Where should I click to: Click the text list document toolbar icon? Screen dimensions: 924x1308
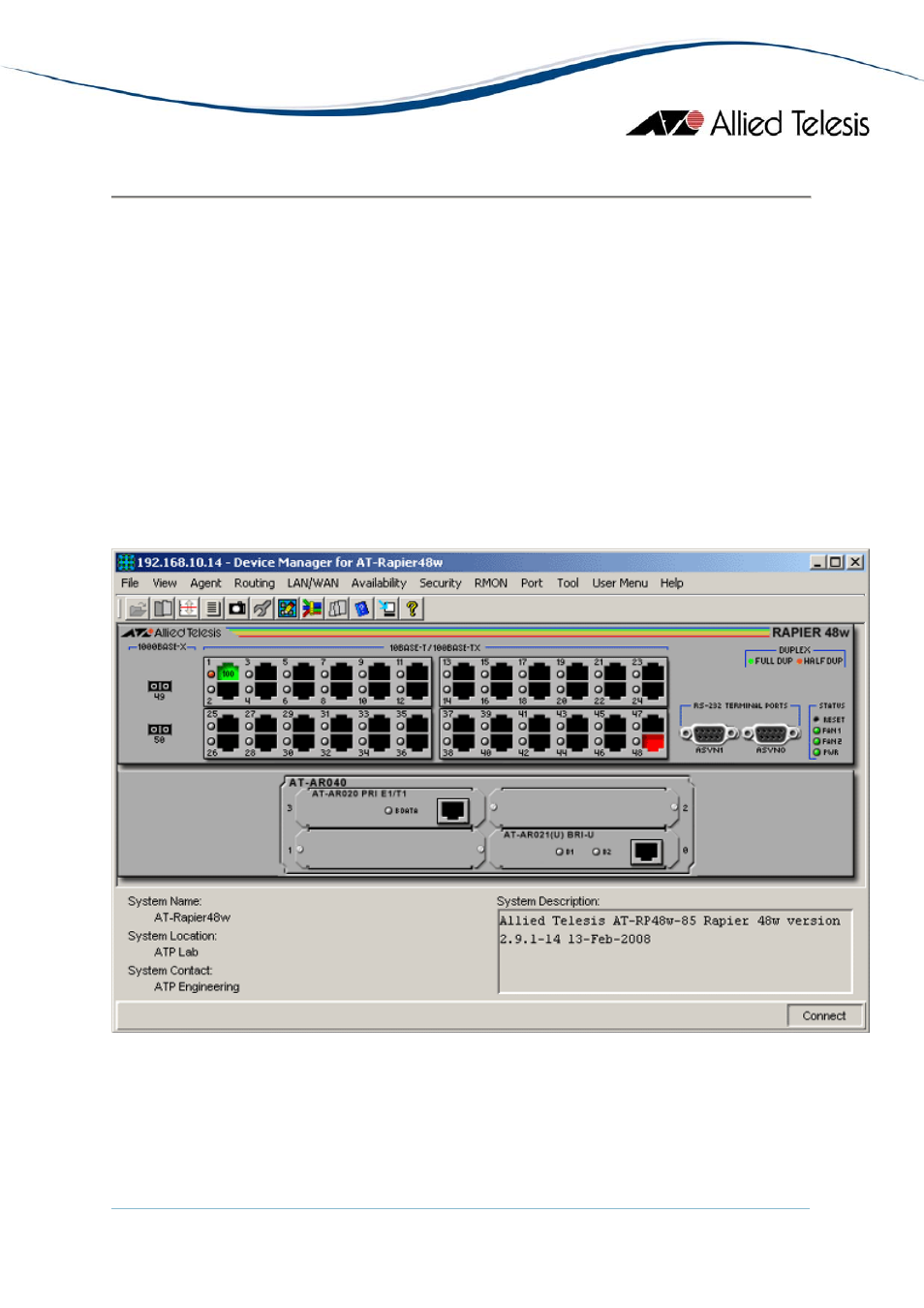212,608
